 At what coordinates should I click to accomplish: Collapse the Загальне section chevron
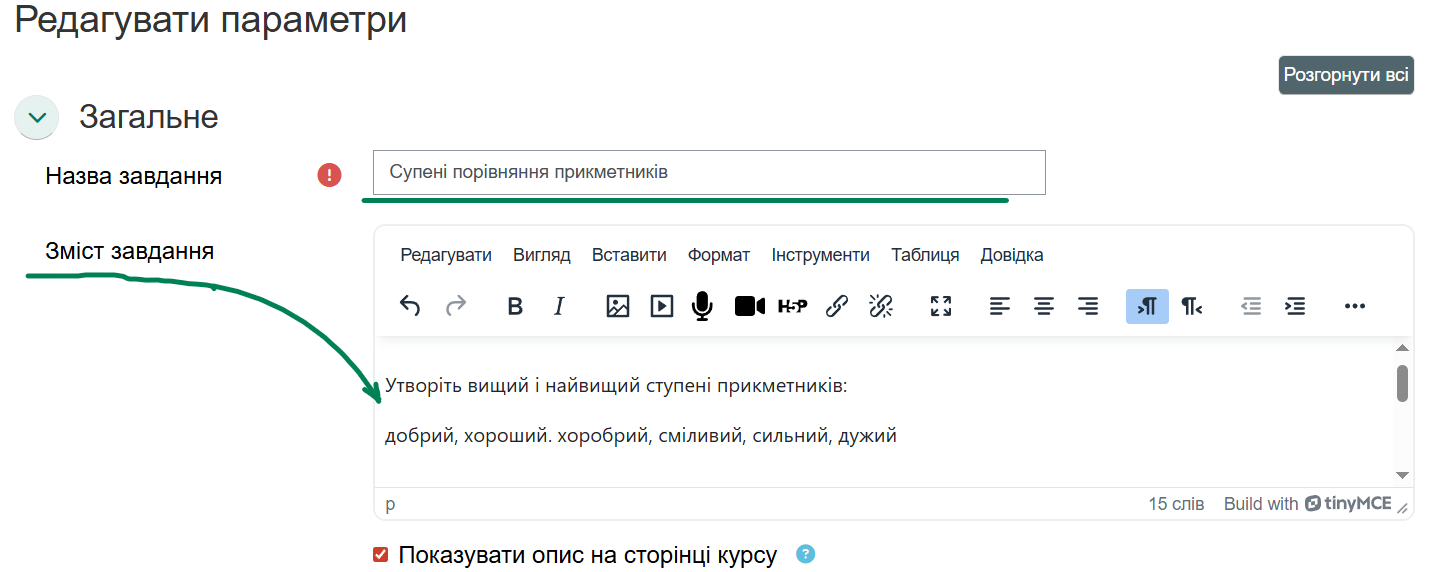click(x=37, y=117)
